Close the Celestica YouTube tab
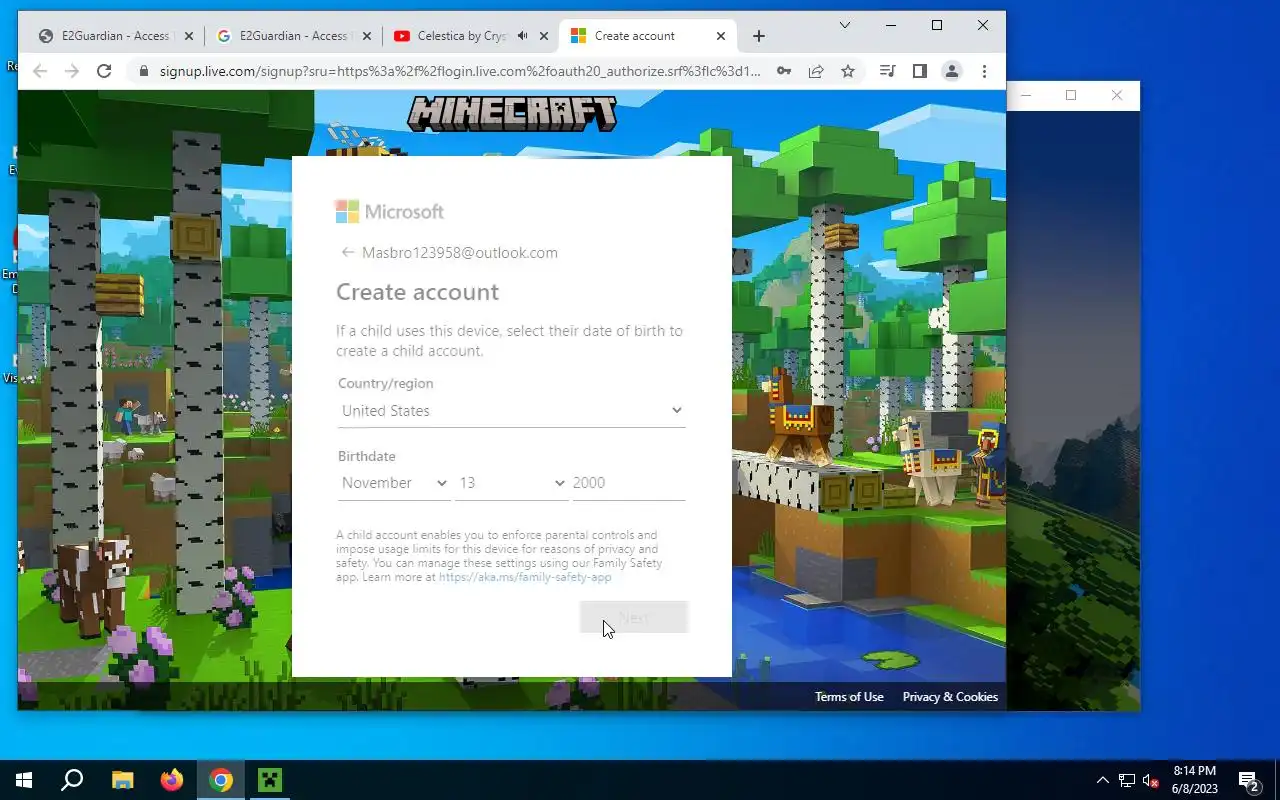The width and height of the screenshot is (1280, 800). tap(544, 36)
